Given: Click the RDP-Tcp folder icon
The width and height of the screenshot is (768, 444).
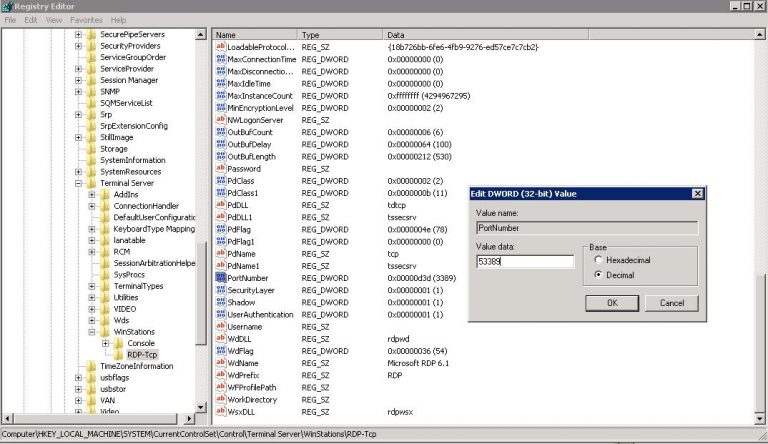Looking at the screenshot, I should point(119,354).
